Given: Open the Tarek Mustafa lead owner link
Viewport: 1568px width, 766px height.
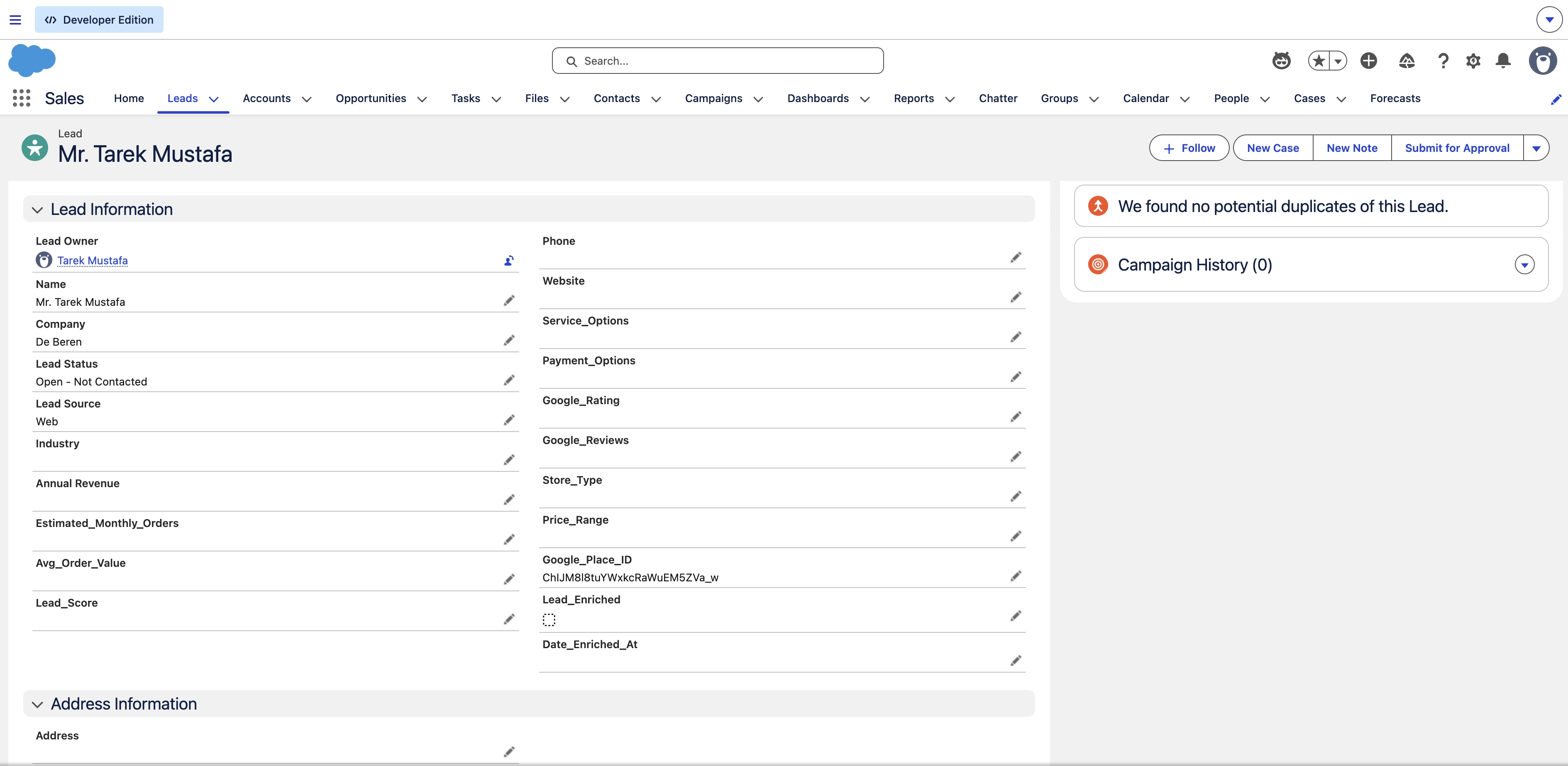Looking at the screenshot, I should pyautogui.click(x=92, y=261).
